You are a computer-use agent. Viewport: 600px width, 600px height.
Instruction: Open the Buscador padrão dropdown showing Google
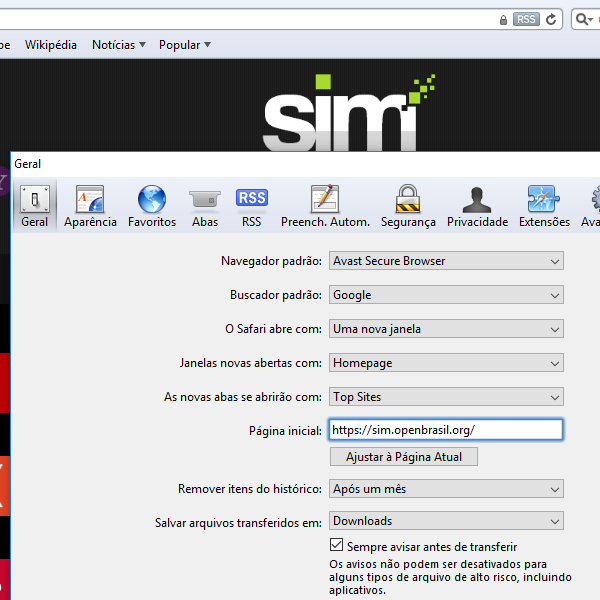pos(446,295)
